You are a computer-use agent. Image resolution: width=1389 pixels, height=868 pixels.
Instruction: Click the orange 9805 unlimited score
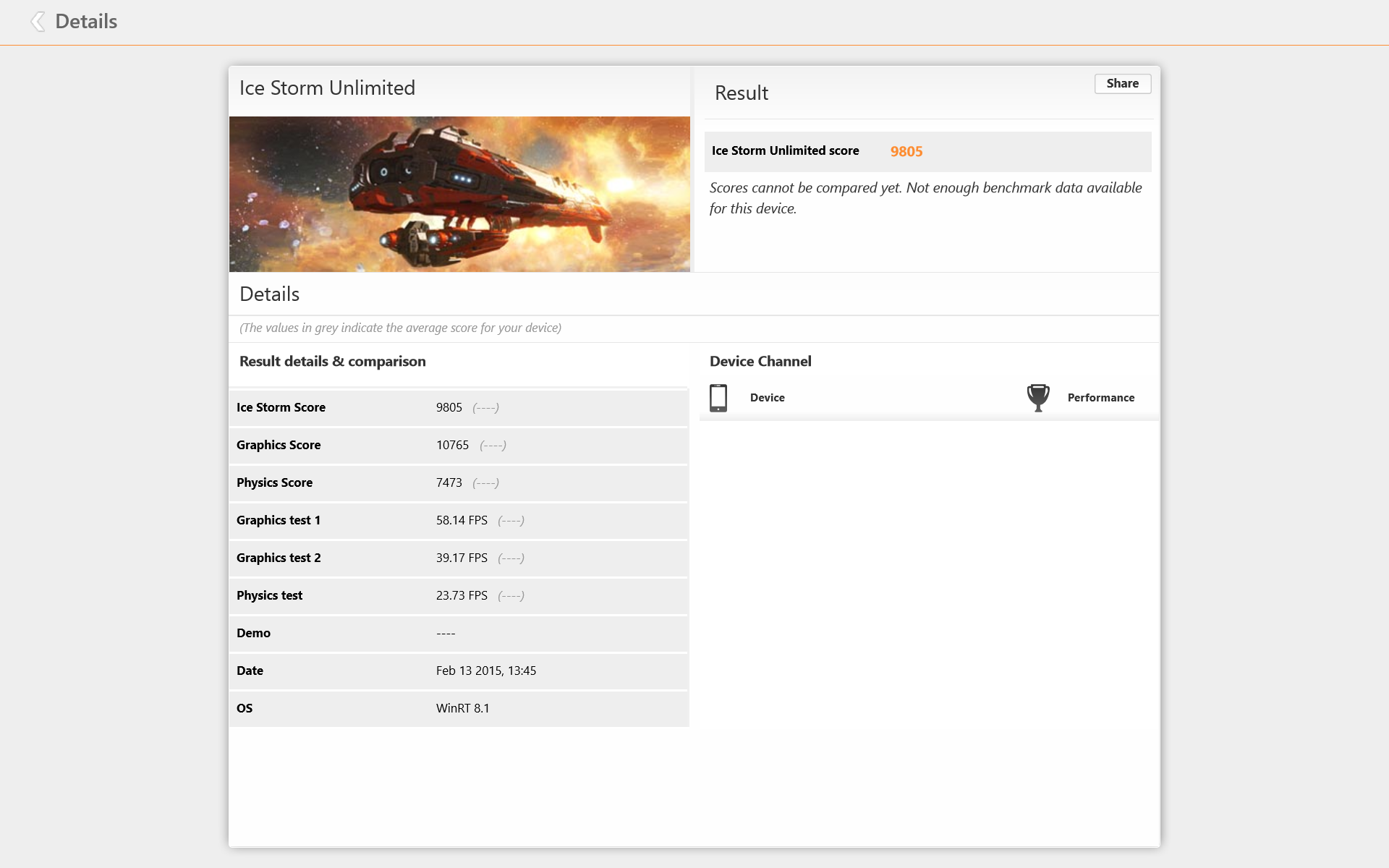click(x=906, y=151)
